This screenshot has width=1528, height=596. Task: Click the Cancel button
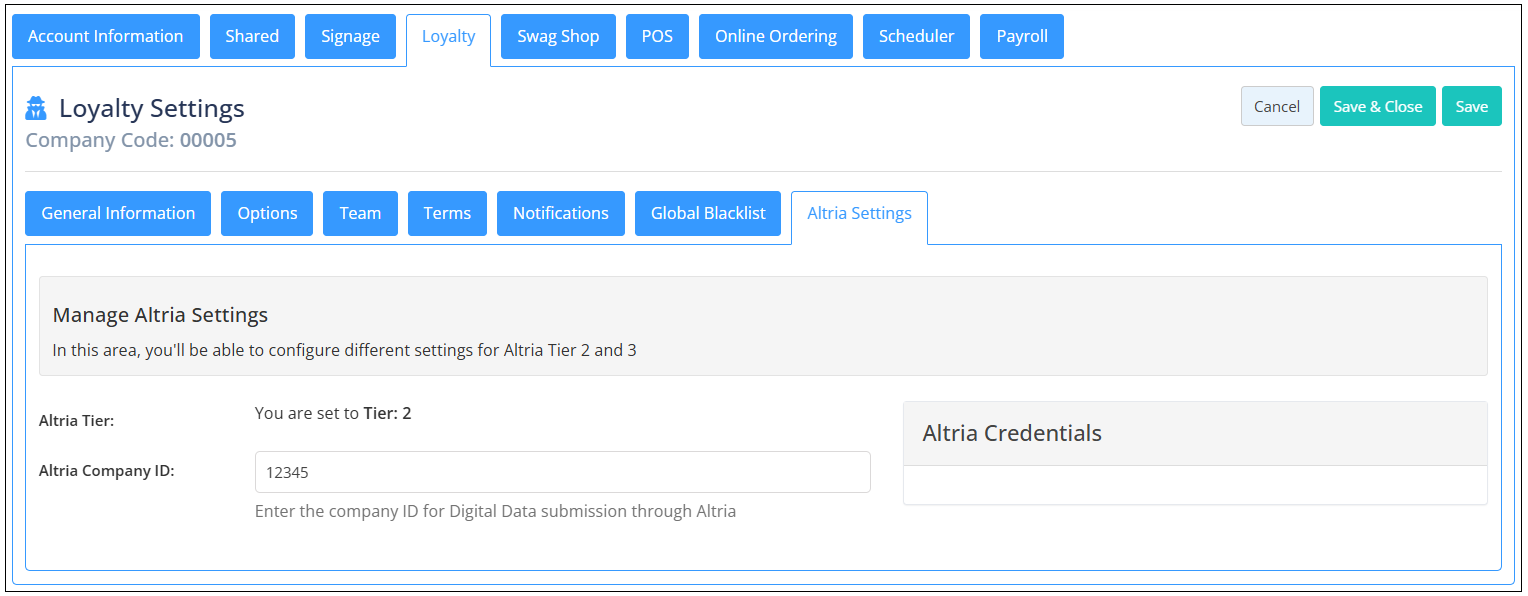click(x=1277, y=106)
